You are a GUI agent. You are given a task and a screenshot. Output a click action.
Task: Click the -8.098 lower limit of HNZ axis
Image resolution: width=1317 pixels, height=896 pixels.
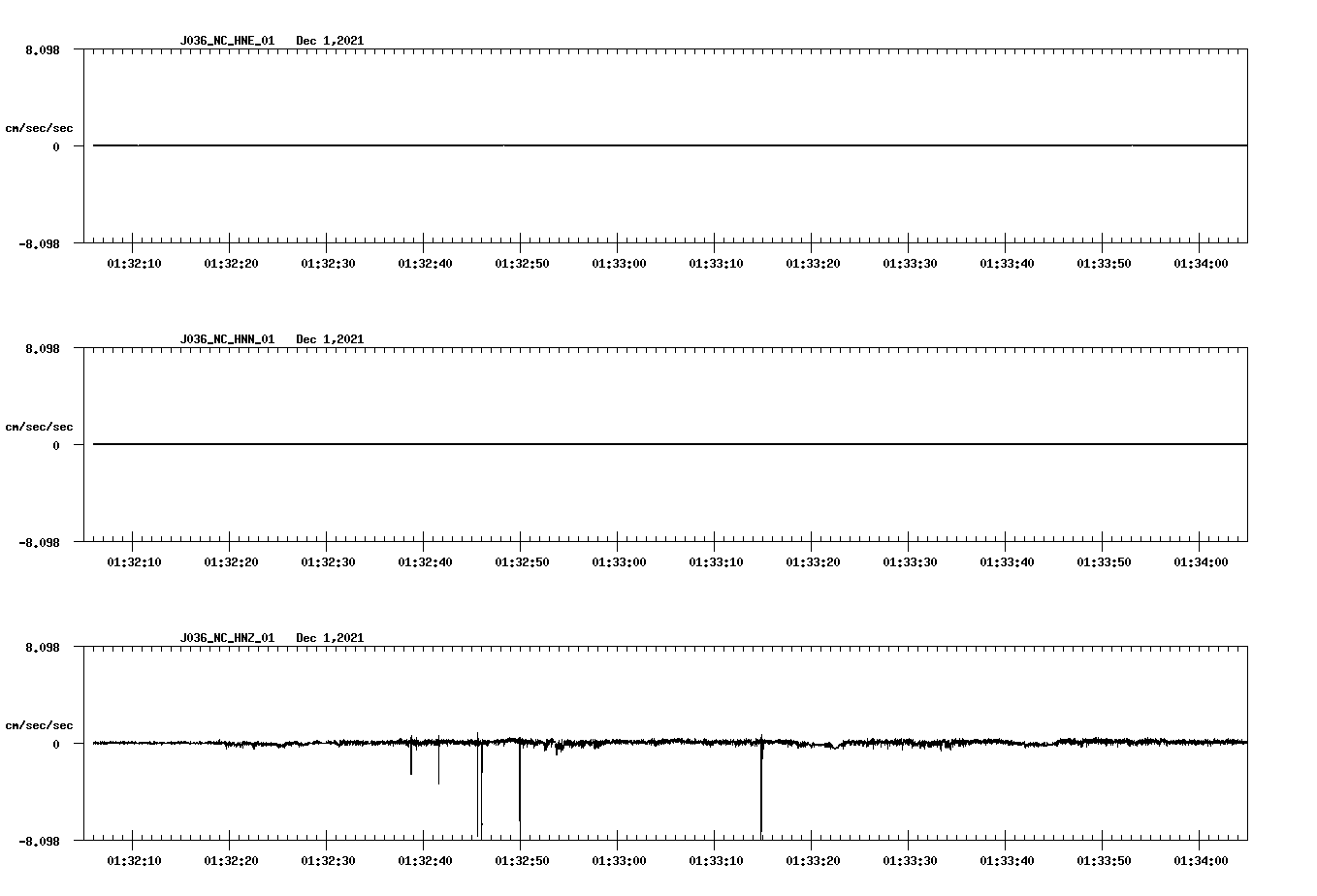(x=39, y=842)
